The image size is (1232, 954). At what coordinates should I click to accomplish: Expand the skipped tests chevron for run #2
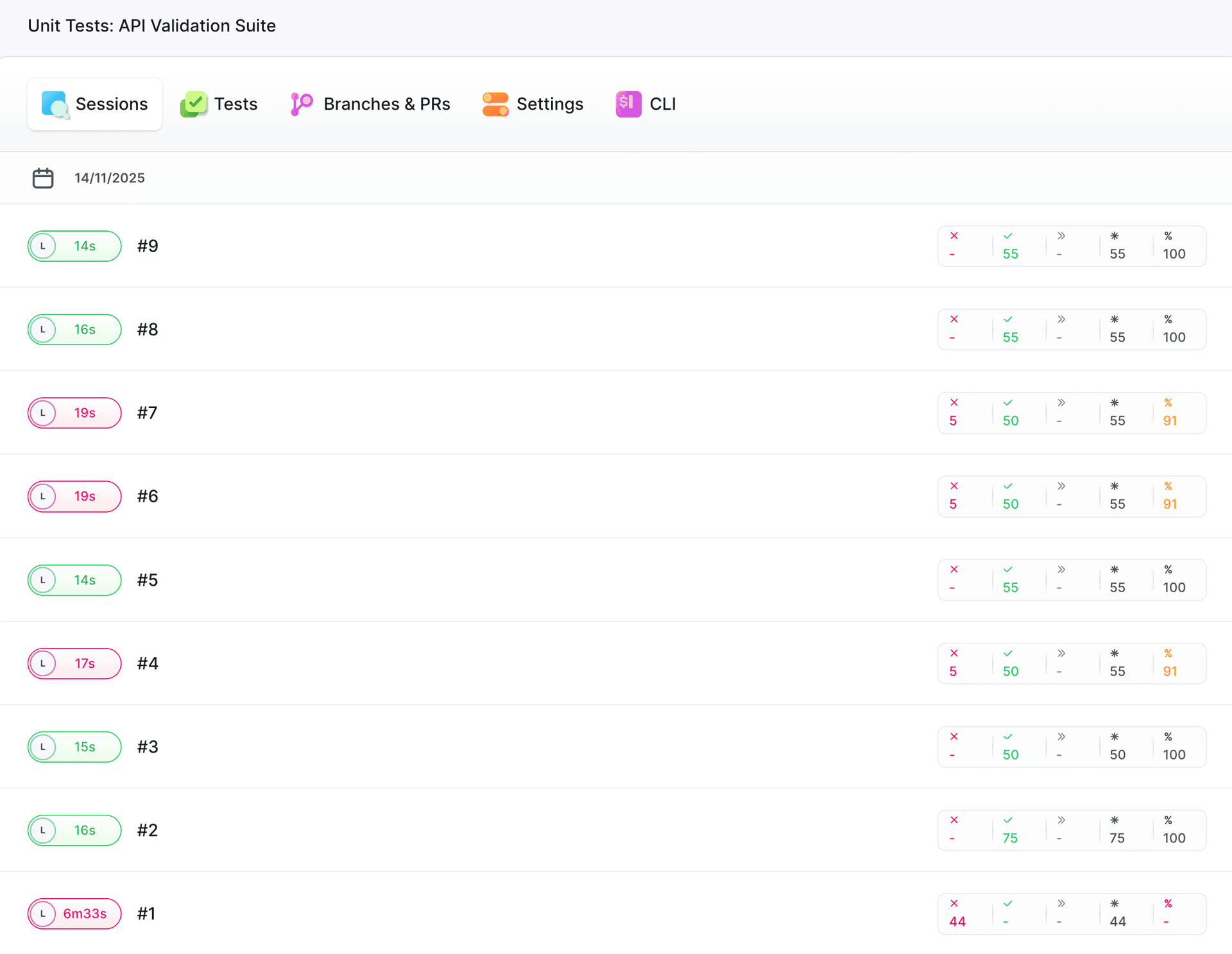click(1062, 821)
